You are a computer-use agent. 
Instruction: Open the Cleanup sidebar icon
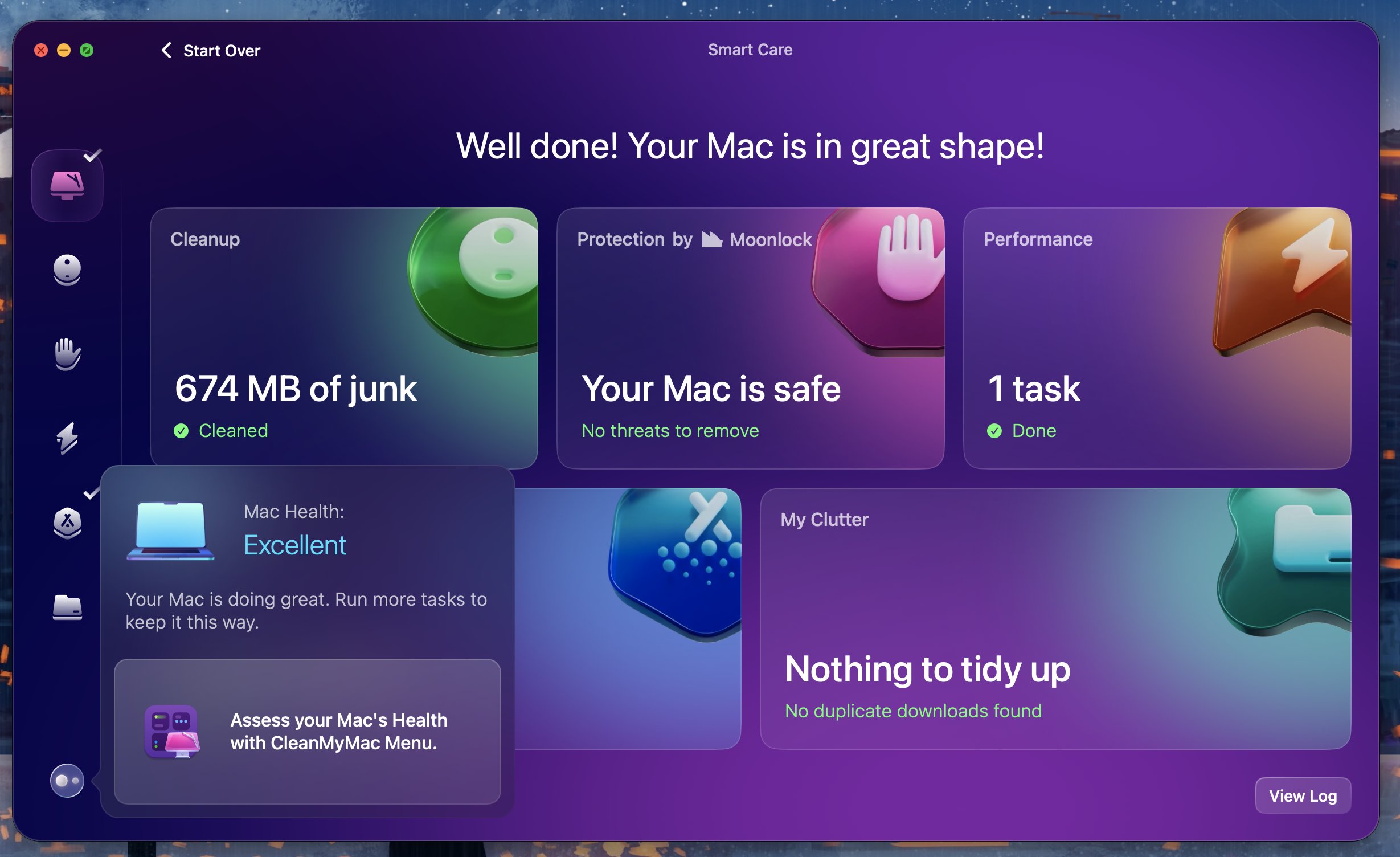(x=67, y=270)
